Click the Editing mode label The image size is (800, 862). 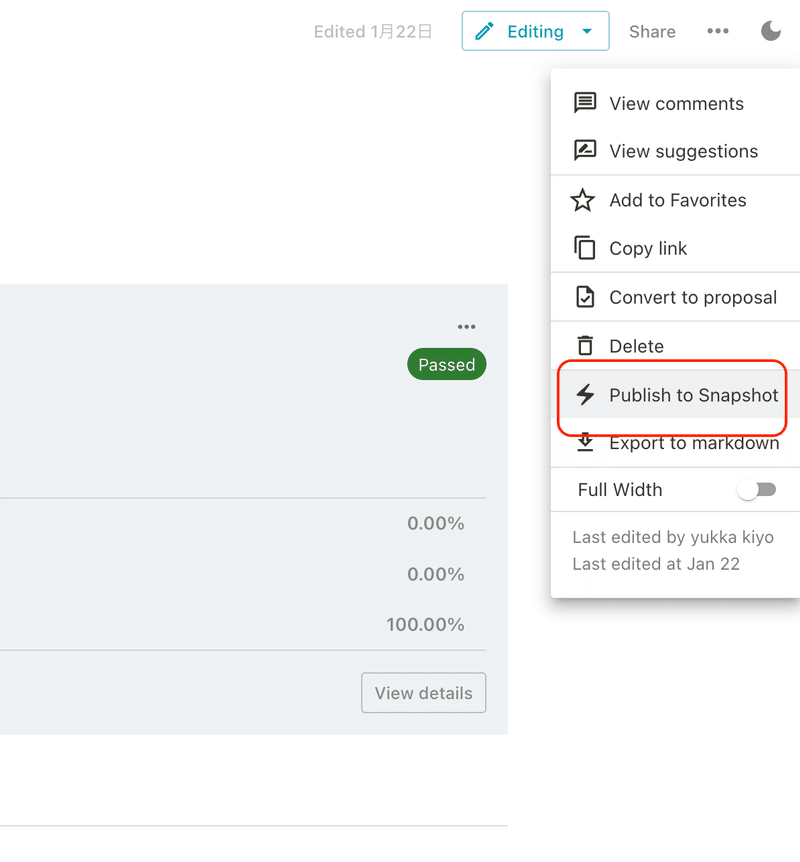point(535,32)
